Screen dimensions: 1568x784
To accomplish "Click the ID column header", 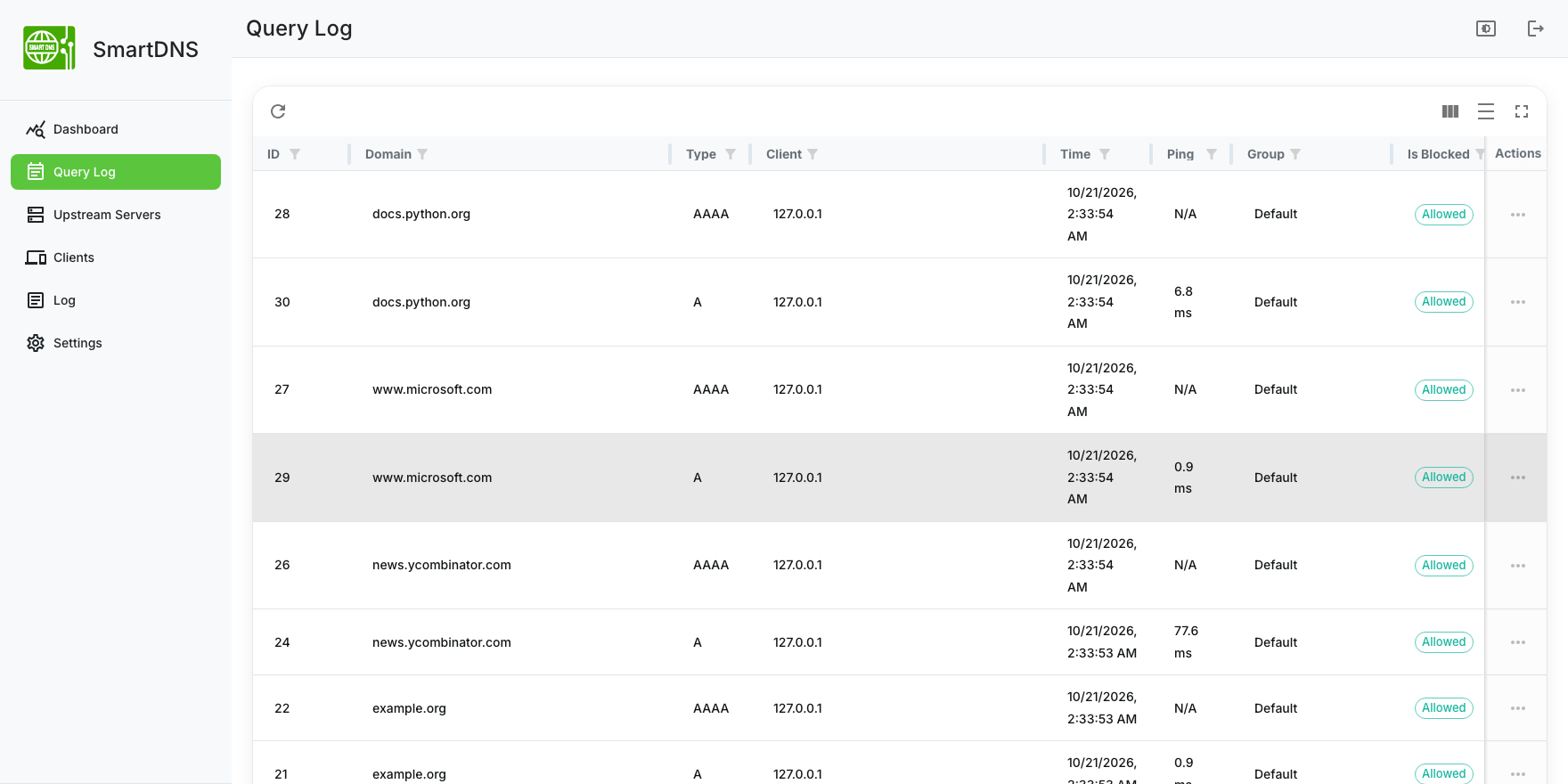I will pos(274,154).
